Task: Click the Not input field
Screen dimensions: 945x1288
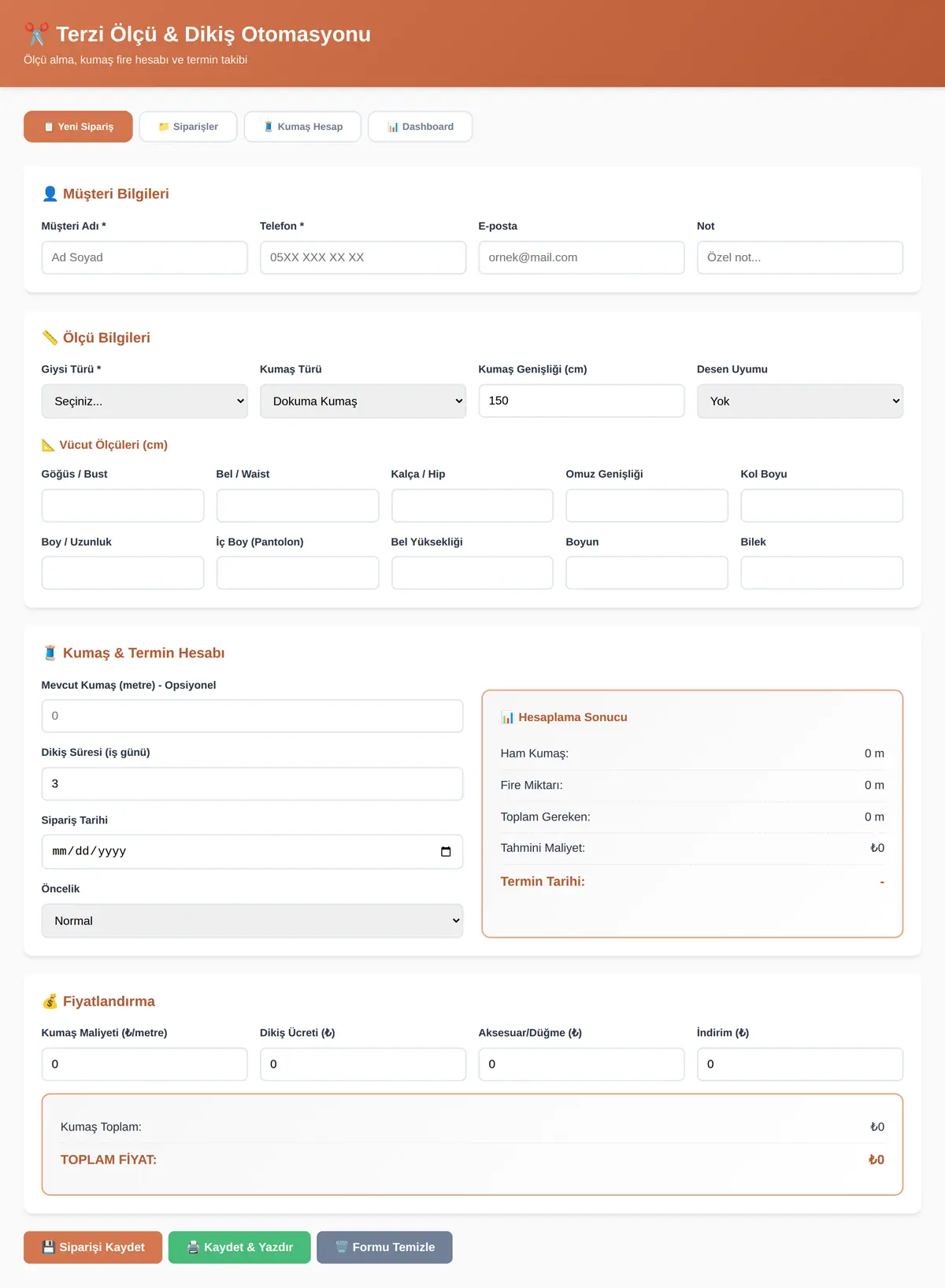Action: pyautogui.click(x=800, y=257)
